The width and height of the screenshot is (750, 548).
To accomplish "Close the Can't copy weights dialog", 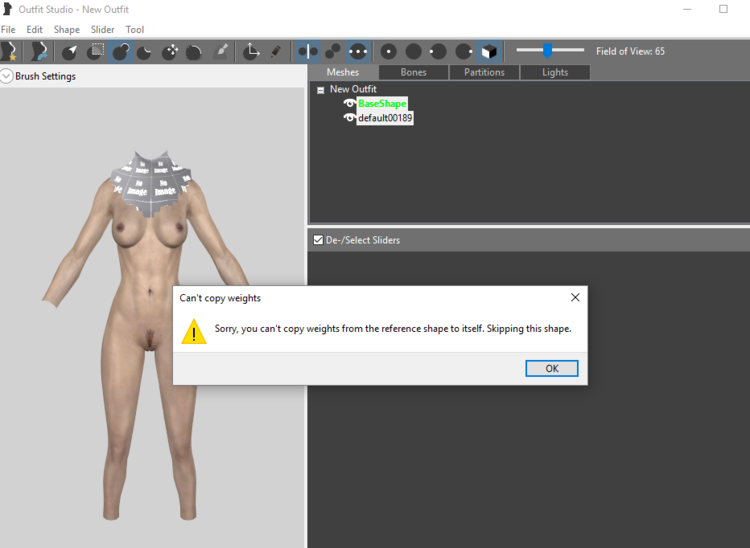I will pyautogui.click(x=575, y=297).
